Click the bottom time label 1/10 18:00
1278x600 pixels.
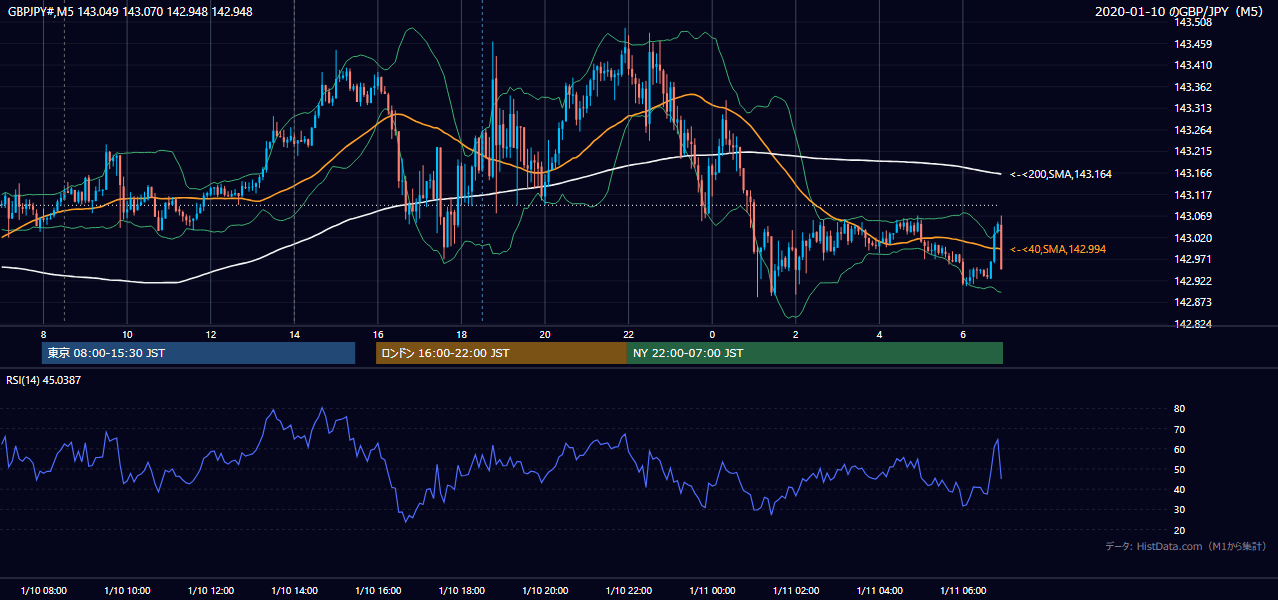pyautogui.click(x=461, y=591)
